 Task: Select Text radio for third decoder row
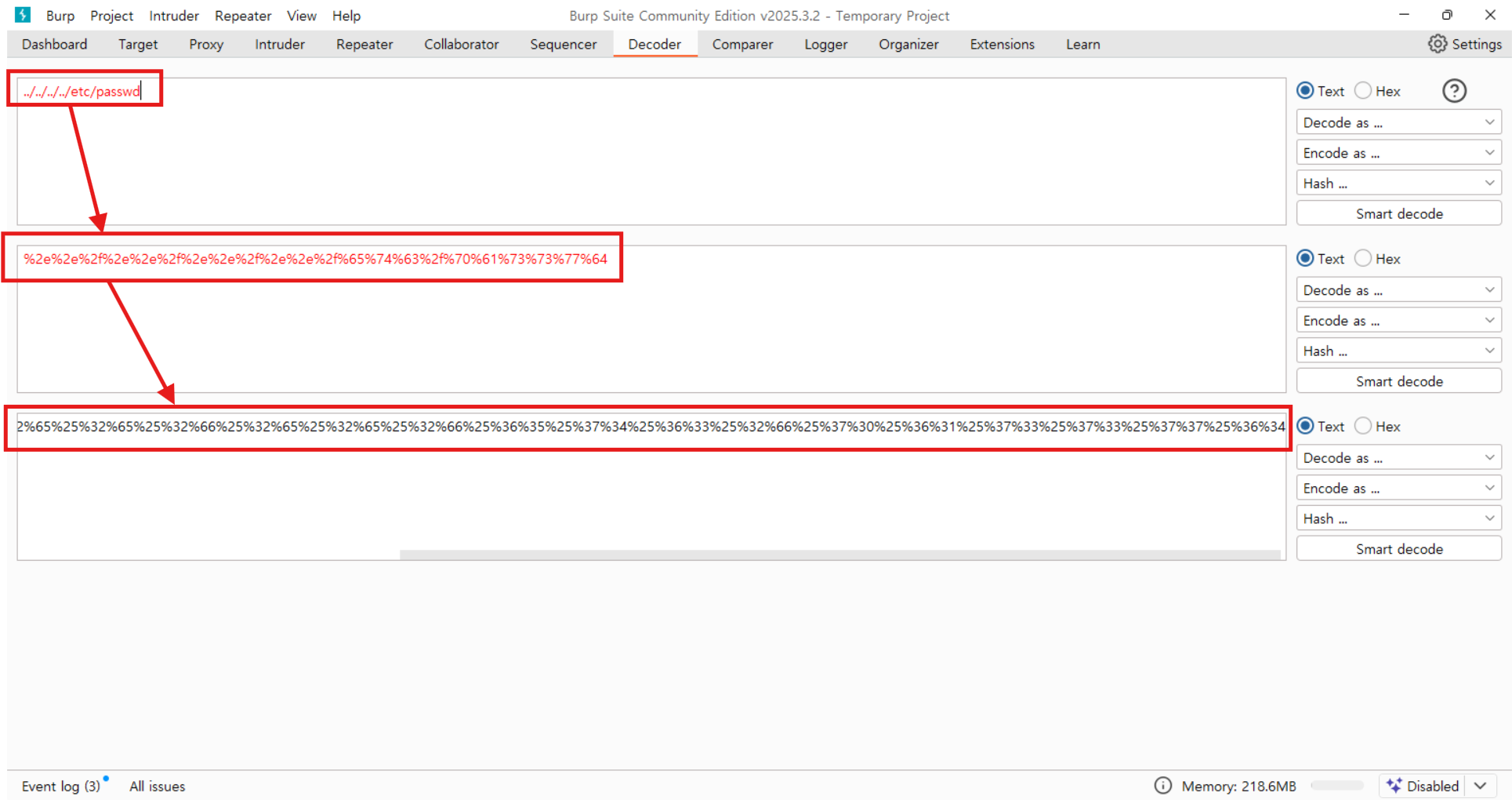[1305, 426]
